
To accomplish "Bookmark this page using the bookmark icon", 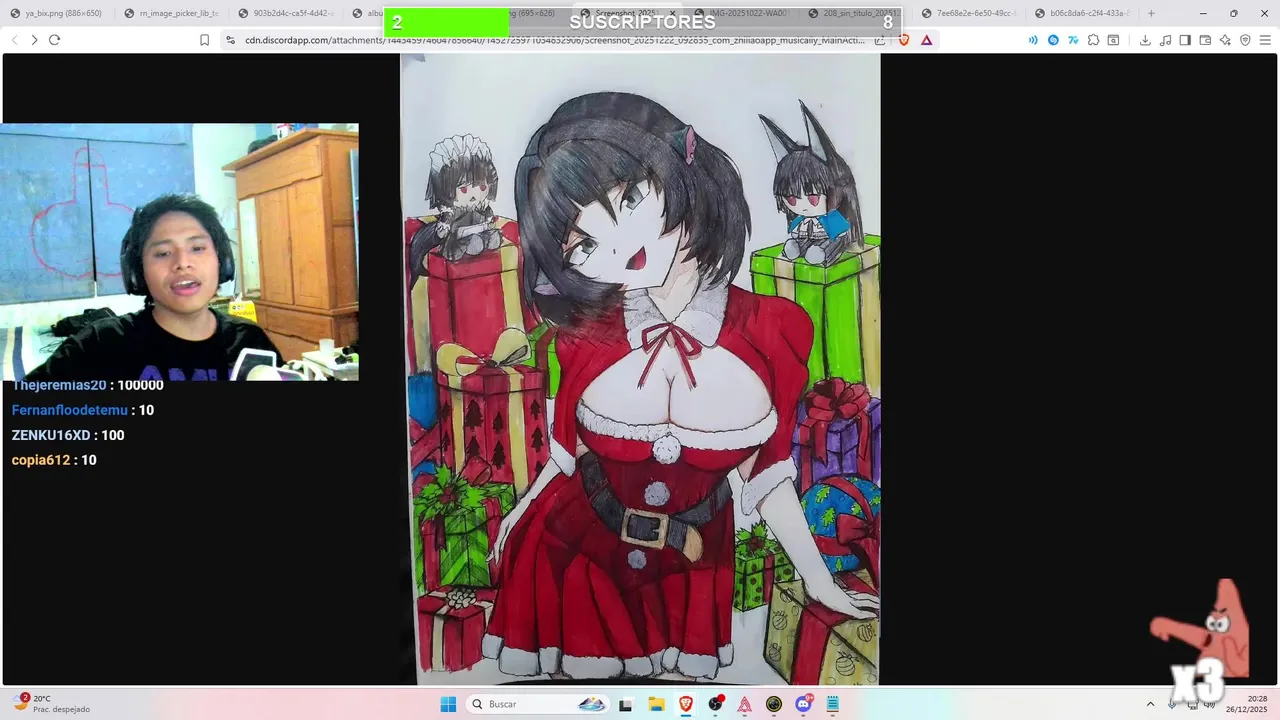I will [204, 40].
